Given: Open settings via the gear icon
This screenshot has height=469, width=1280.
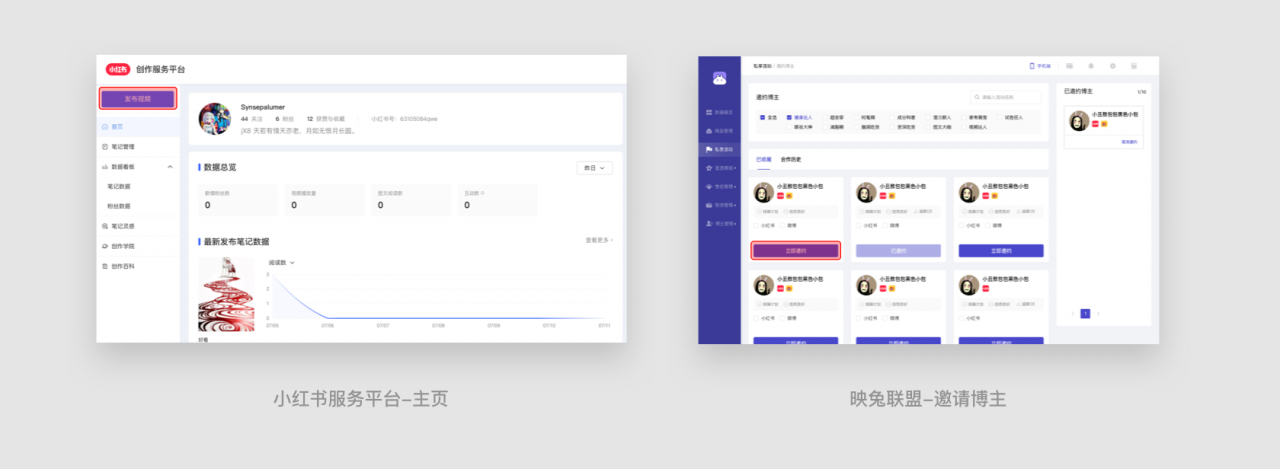Looking at the screenshot, I should point(1112,66).
